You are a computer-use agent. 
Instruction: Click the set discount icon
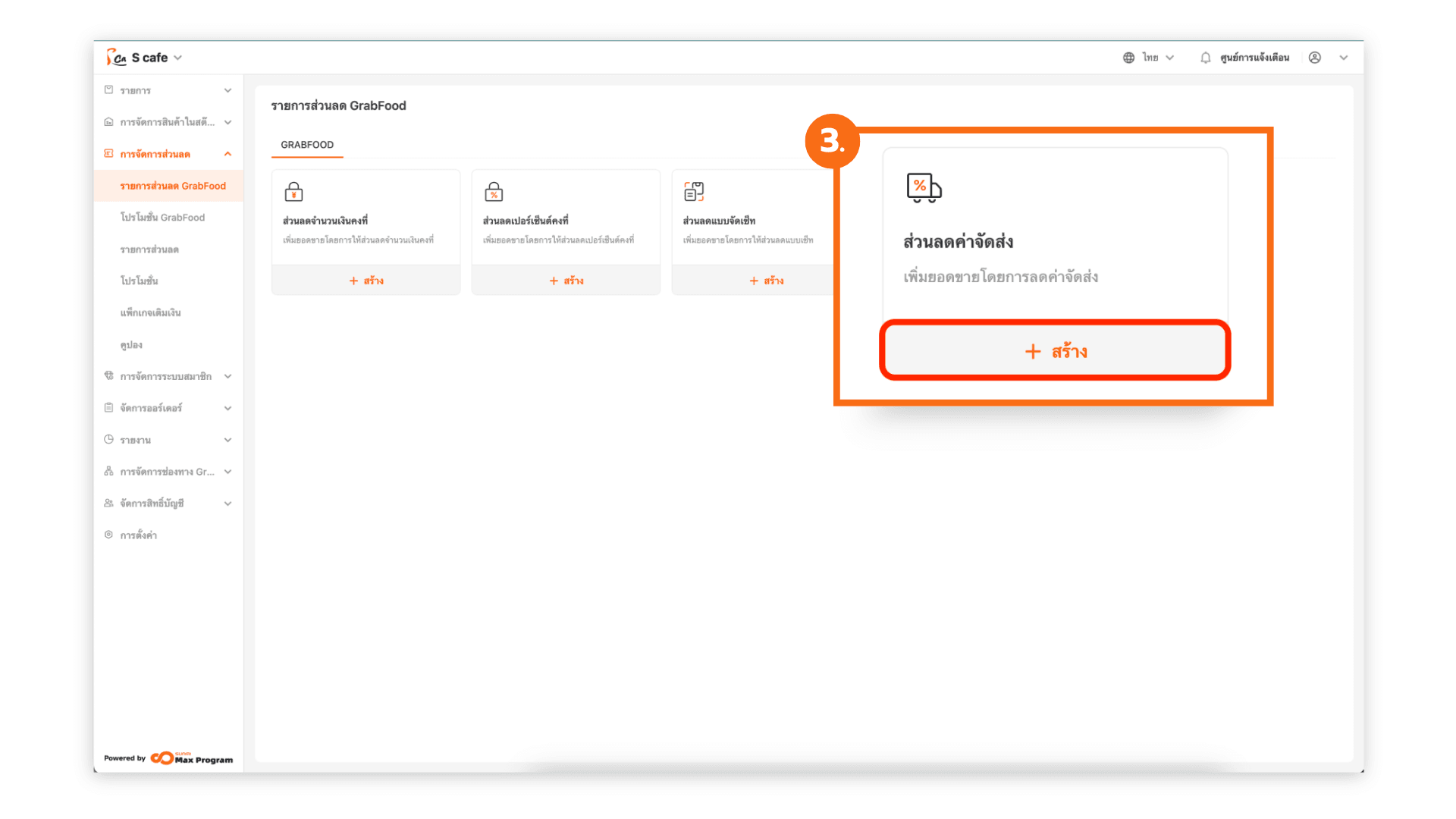(x=693, y=192)
